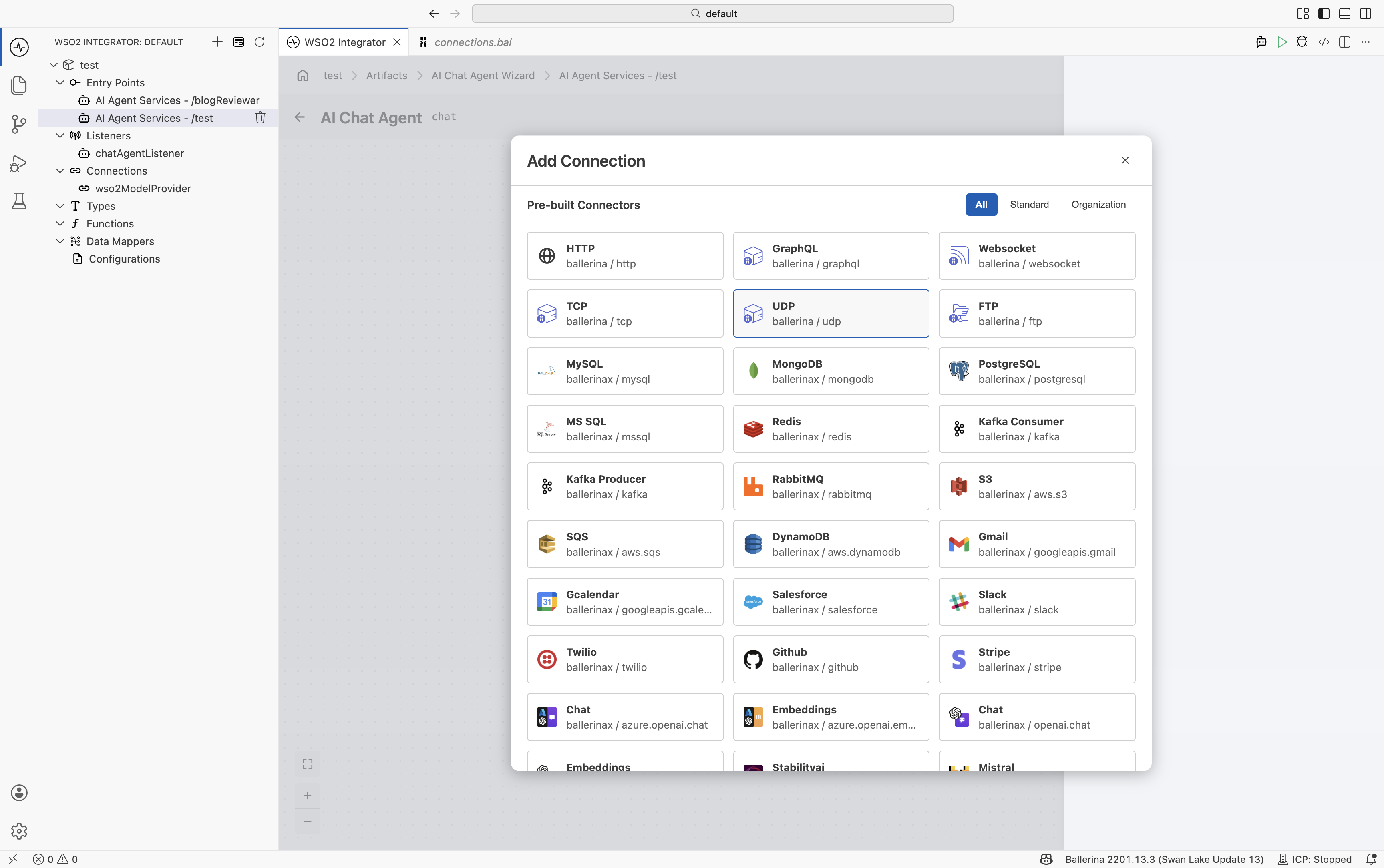Choose the MySQL connector card
This screenshot has height=868, width=1384.
click(x=625, y=372)
